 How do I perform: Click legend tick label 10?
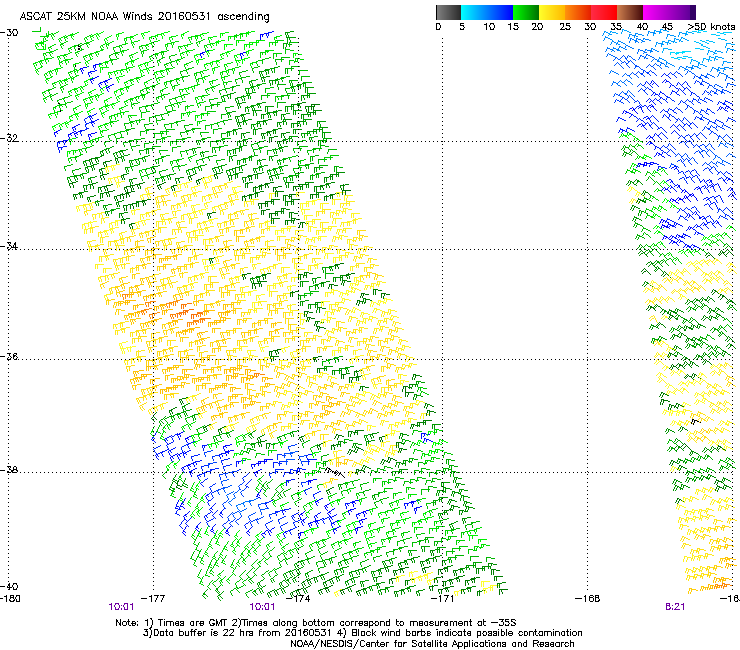[x=489, y=27]
